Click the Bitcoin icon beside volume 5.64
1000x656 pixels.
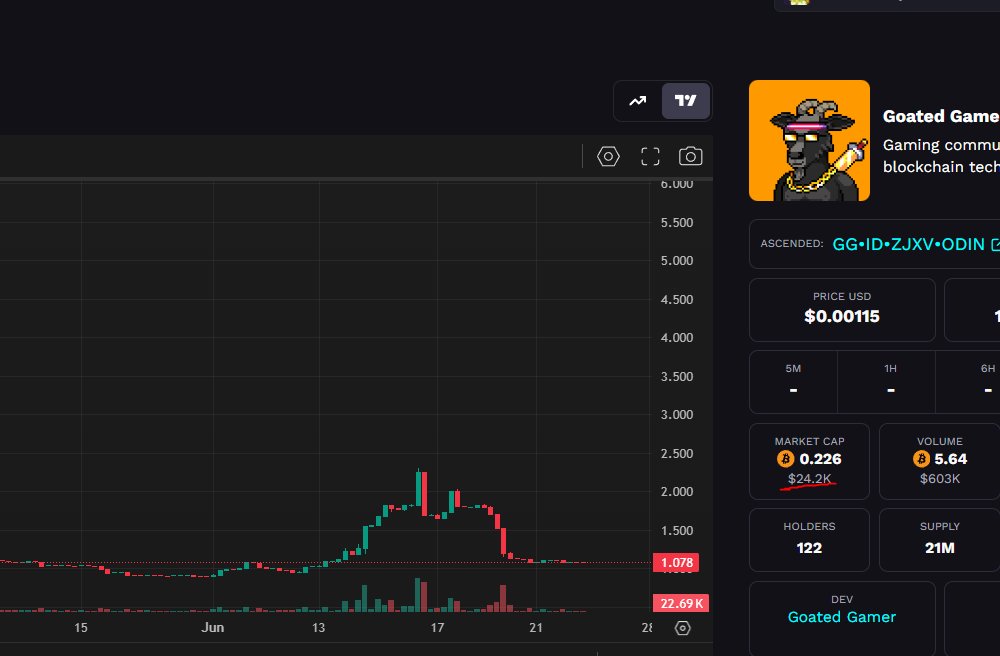point(921,458)
